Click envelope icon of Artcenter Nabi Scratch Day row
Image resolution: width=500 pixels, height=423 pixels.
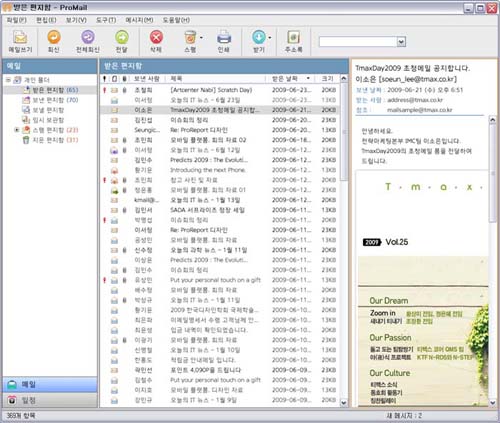[114, 90]
